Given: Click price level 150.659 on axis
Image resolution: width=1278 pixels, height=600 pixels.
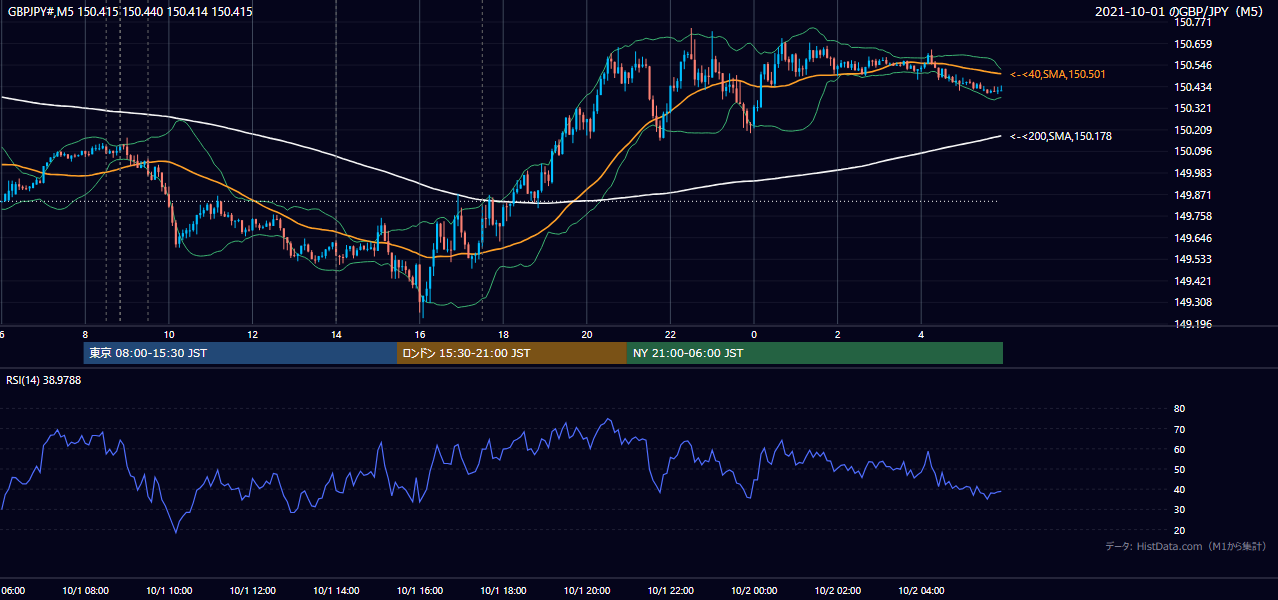Looking at the screenshot, I should (1193, 44).
